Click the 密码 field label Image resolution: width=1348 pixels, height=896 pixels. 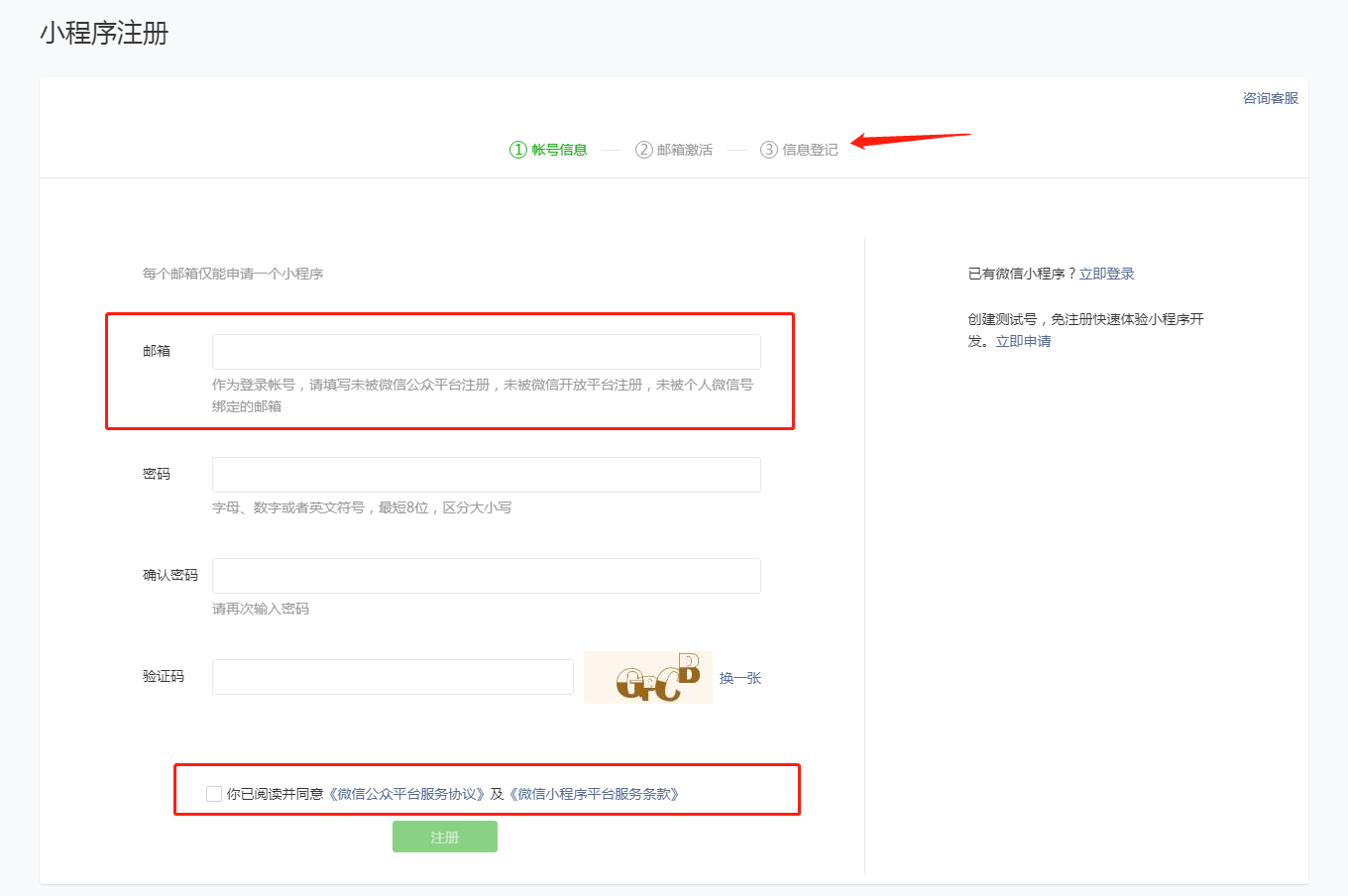pos(157,474)
